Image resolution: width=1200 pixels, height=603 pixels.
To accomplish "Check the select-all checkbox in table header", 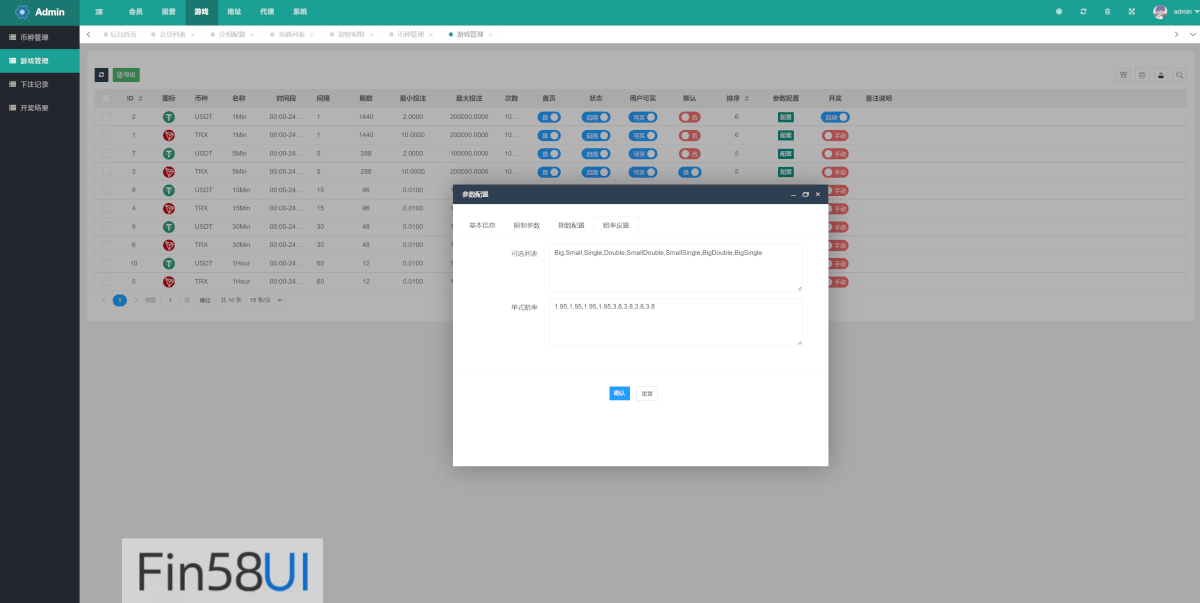I will coord(106,99).
